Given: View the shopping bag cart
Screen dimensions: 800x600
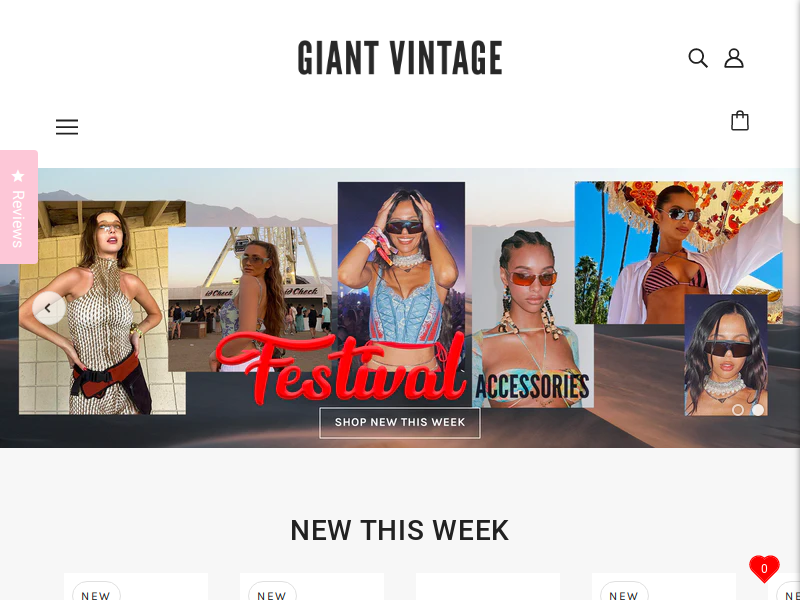Looking at the screenshot, I should pyautogui.click(x=740, y=121).
